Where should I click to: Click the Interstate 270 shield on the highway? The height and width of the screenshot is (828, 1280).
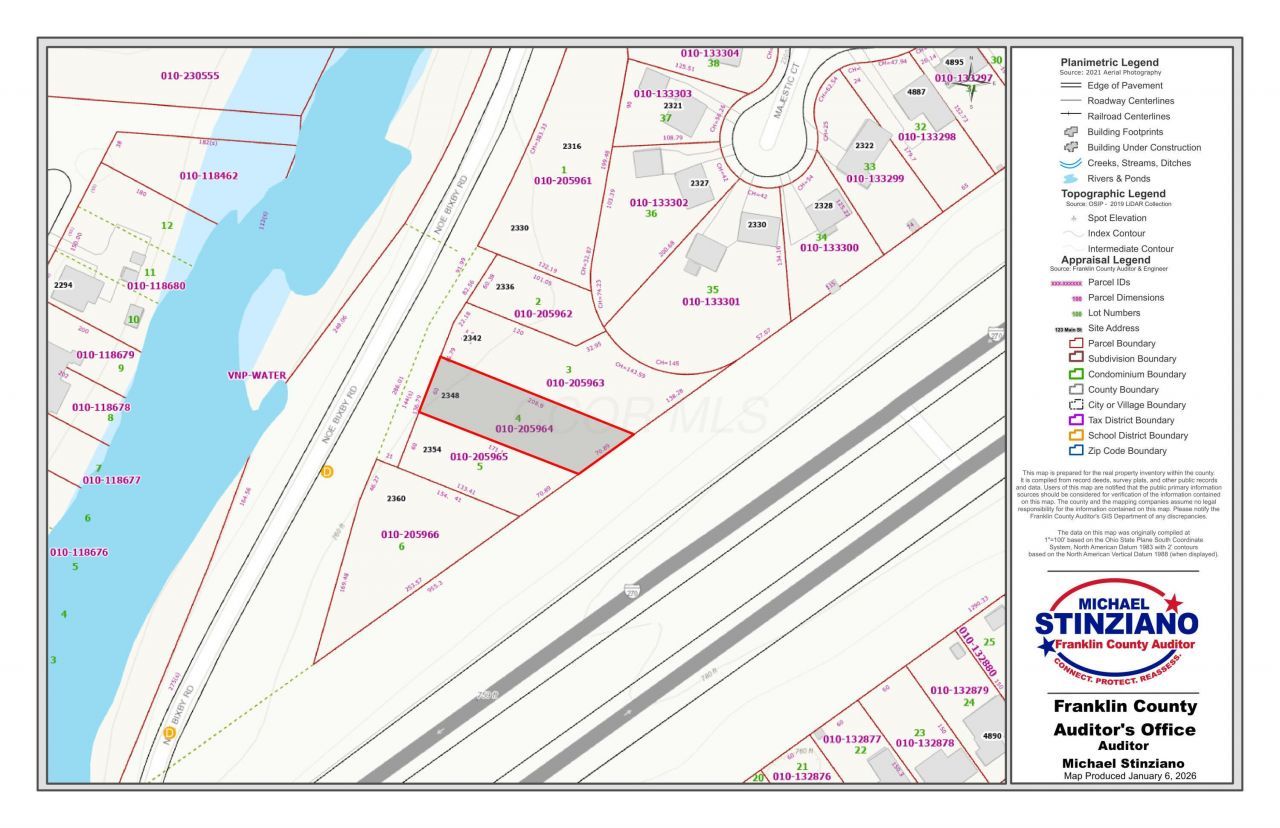click(631, 590)
